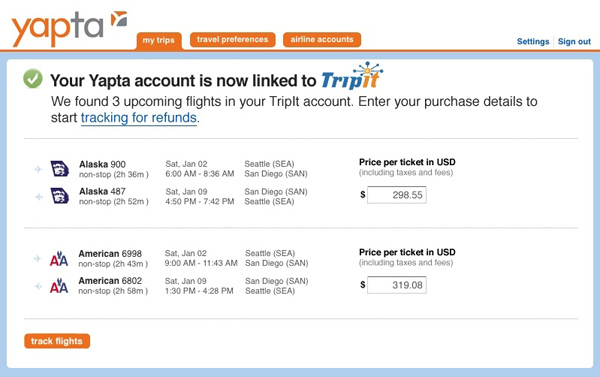Click the Yapta logo

click(x=69, y=29)
